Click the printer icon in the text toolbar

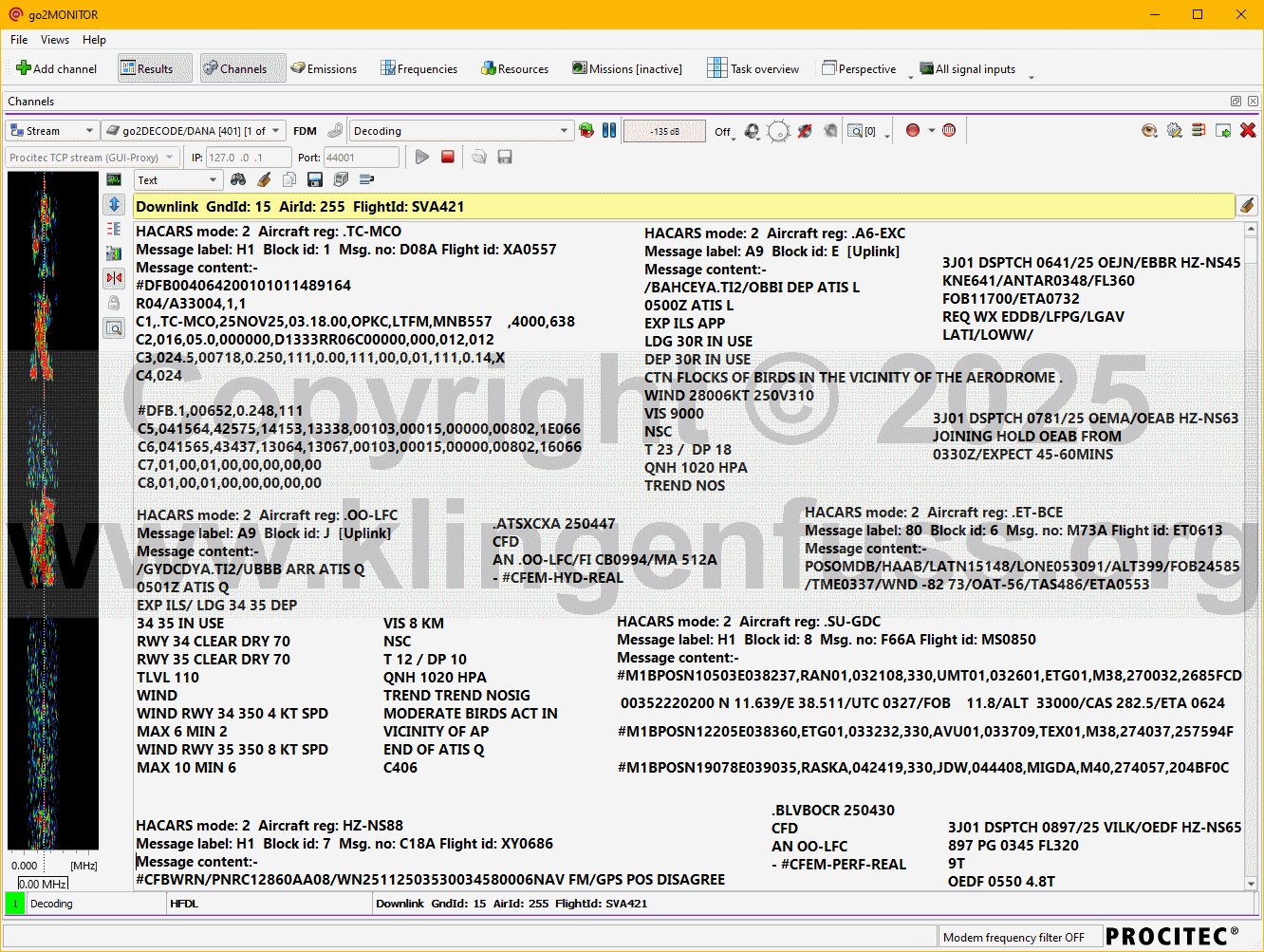(x=341, y=179)
